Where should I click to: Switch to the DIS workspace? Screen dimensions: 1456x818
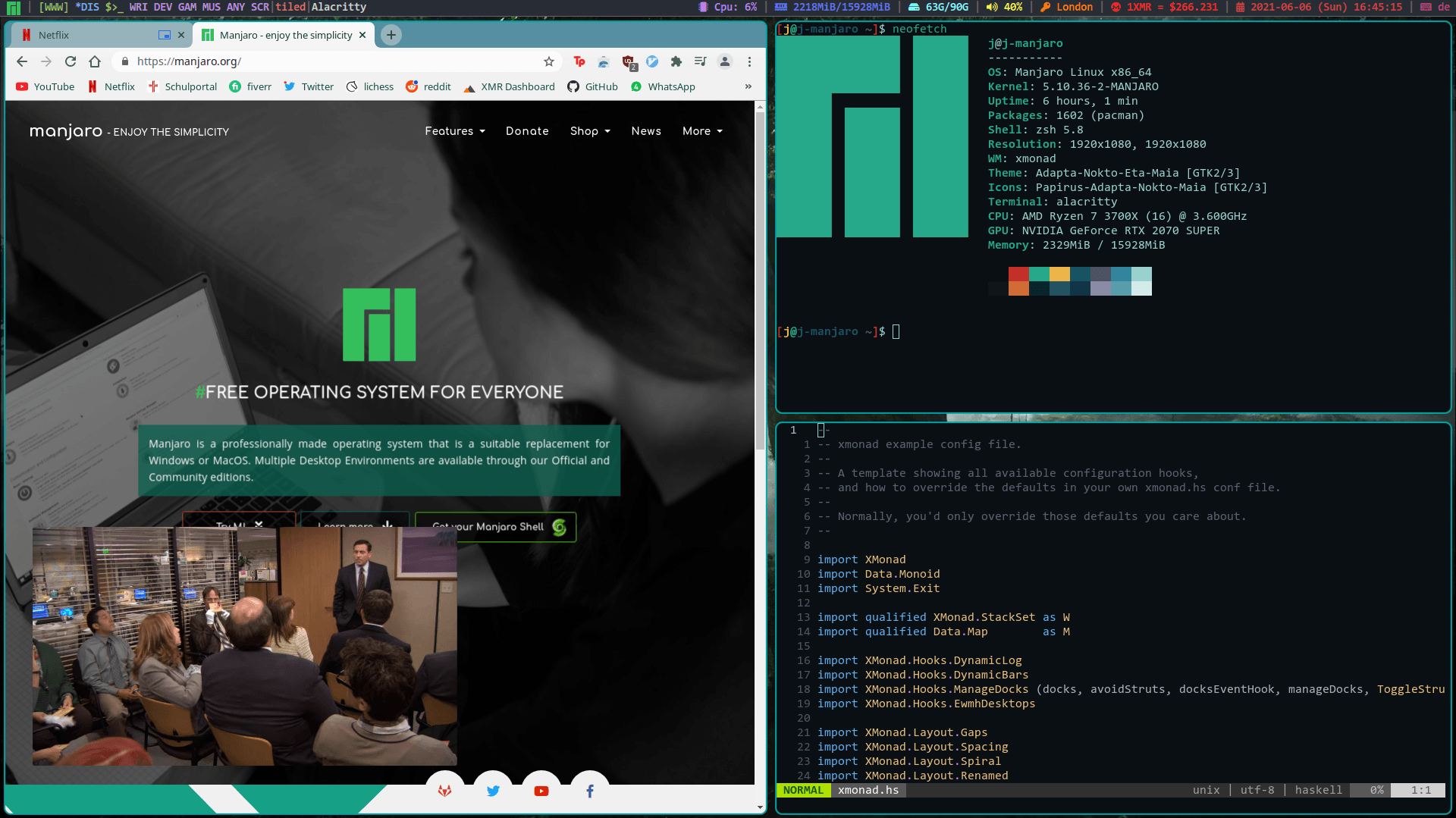(x=87, y=7)
